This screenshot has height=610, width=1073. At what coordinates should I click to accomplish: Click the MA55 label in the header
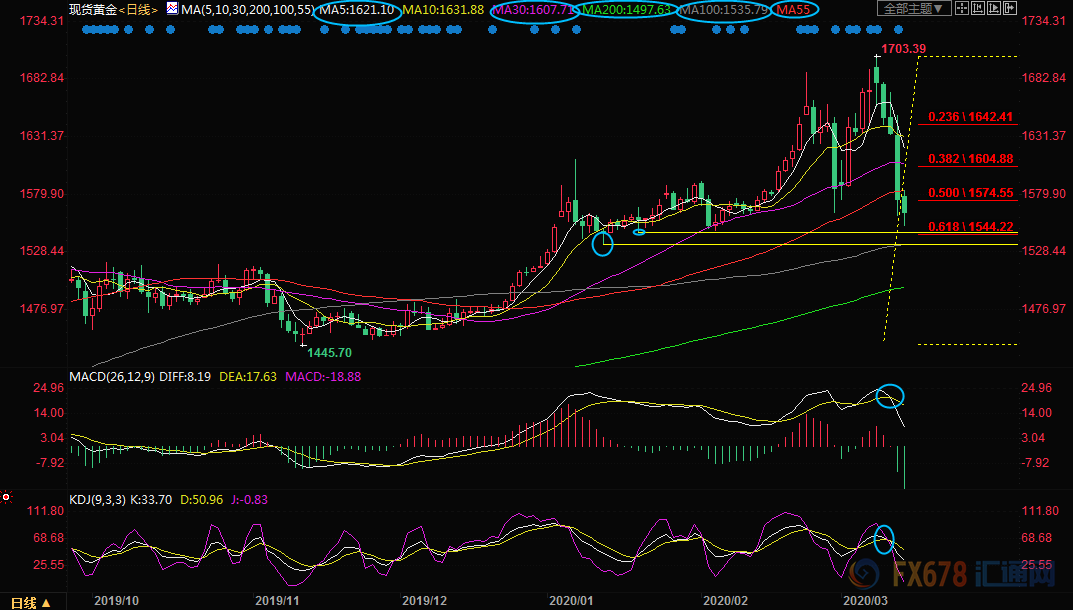(x=794, y=9)
